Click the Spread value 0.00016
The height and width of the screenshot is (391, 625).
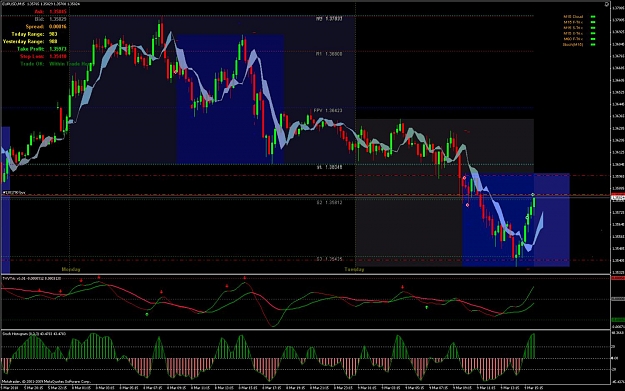pos(58,27)
